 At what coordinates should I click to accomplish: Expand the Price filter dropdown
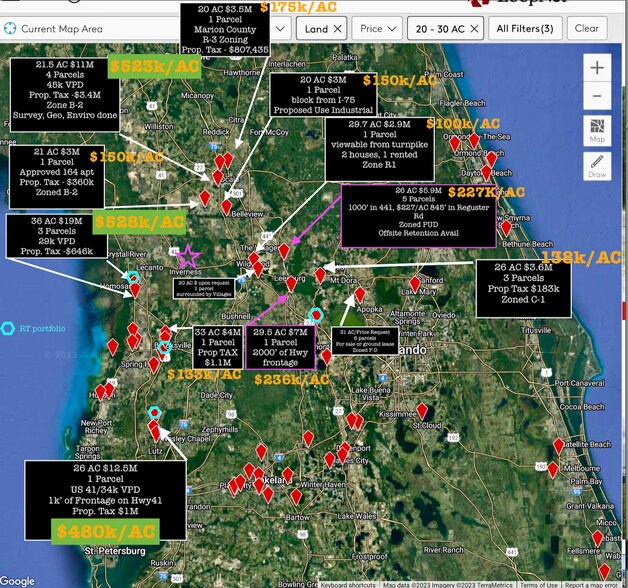371,29
